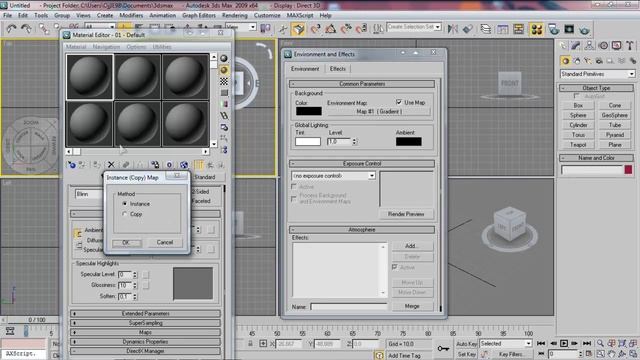Click Show Map in Viewport icon
This screenshot has width=640, height=360.
tap(184, 165)
